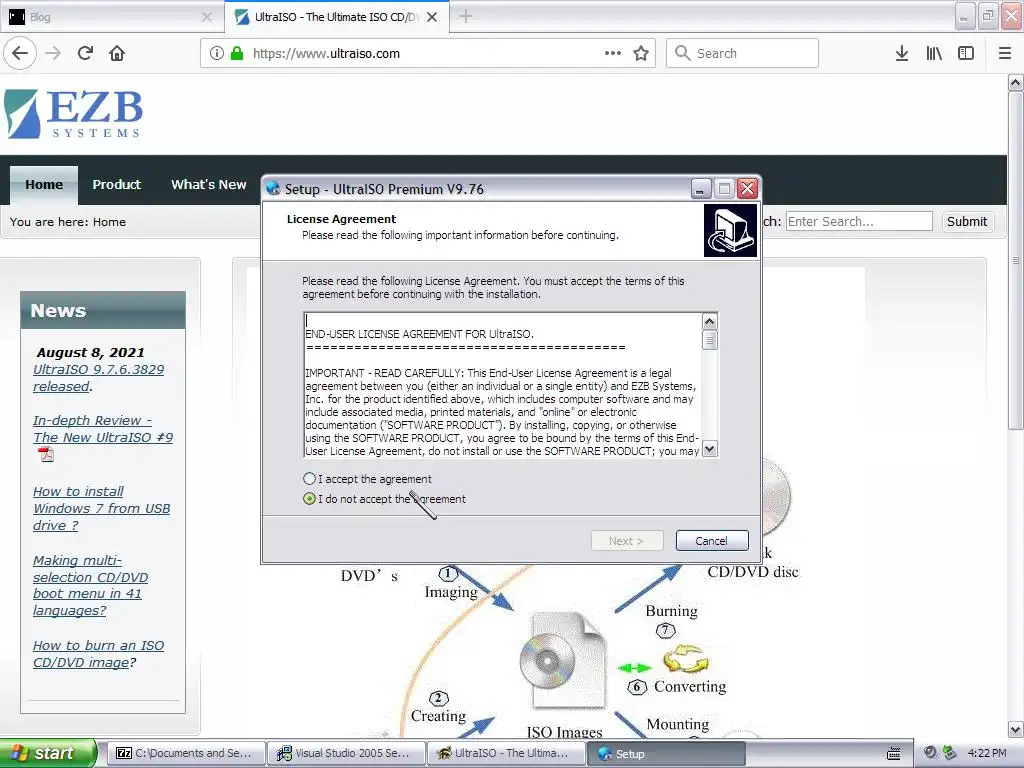
Task: Click the green padlock security icon
Action: [x=237, y=53]
